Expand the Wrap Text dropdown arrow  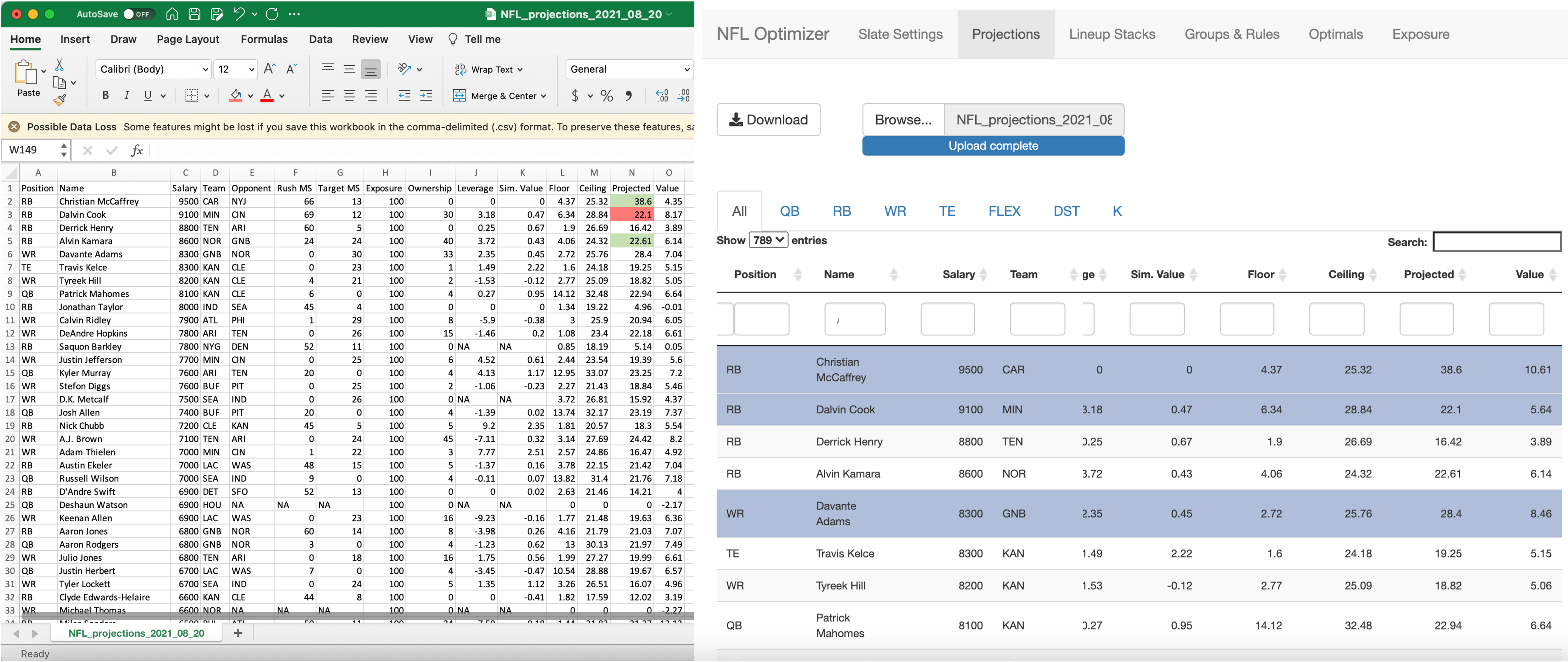click(520, 70)
